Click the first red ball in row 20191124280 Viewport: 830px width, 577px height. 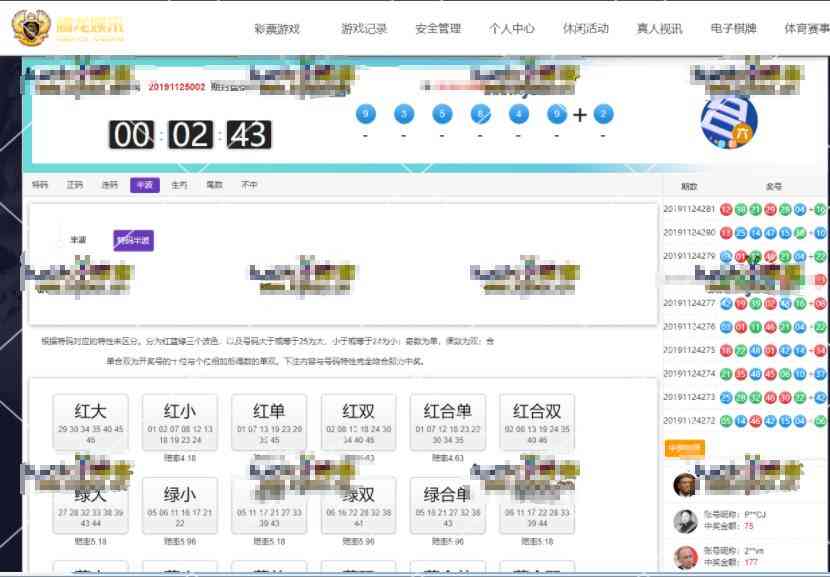coord(726,233)
